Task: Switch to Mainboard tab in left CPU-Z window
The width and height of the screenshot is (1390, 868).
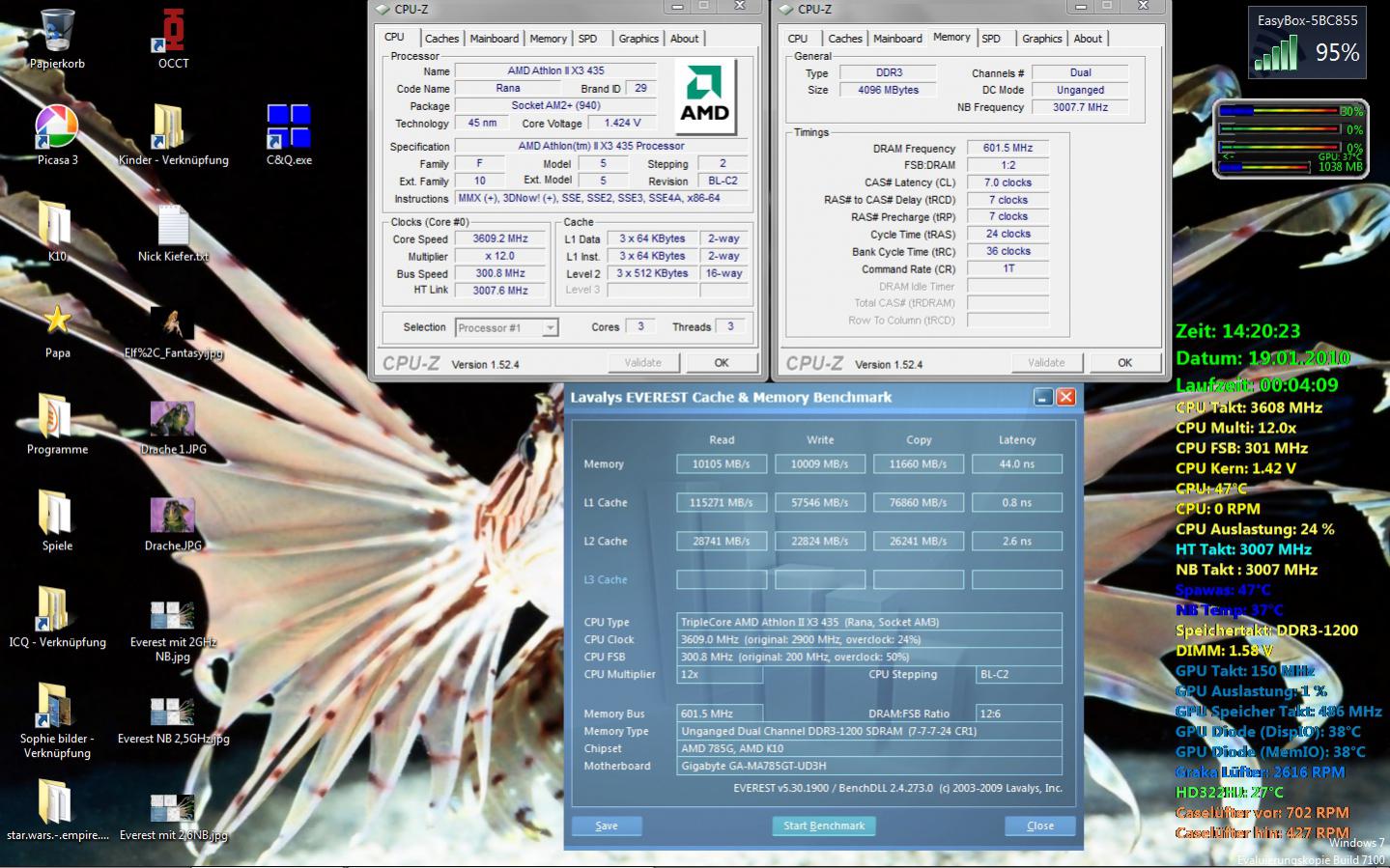Action: coord(495,39)
